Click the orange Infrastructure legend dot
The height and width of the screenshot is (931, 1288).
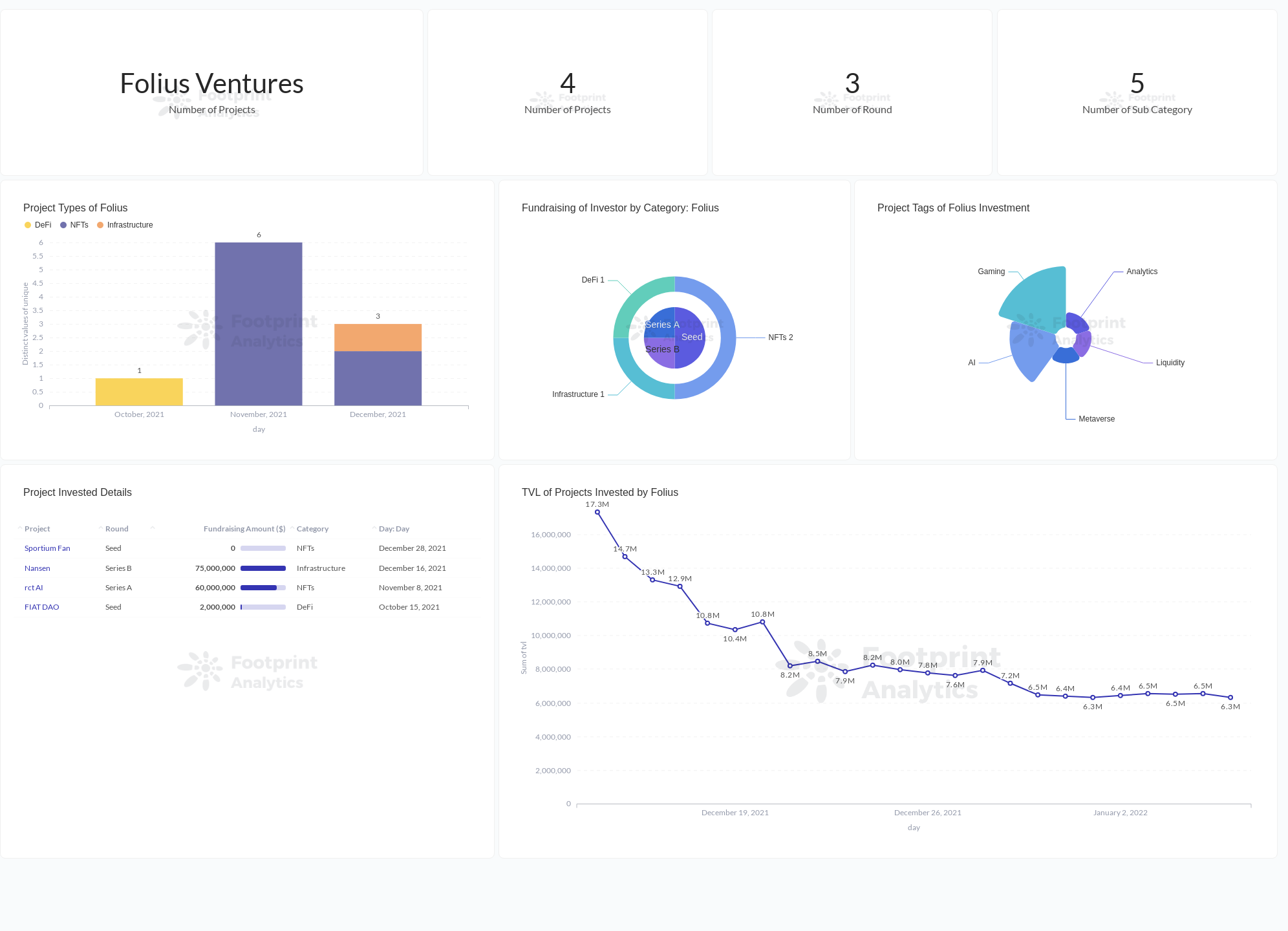click(100, 224)
